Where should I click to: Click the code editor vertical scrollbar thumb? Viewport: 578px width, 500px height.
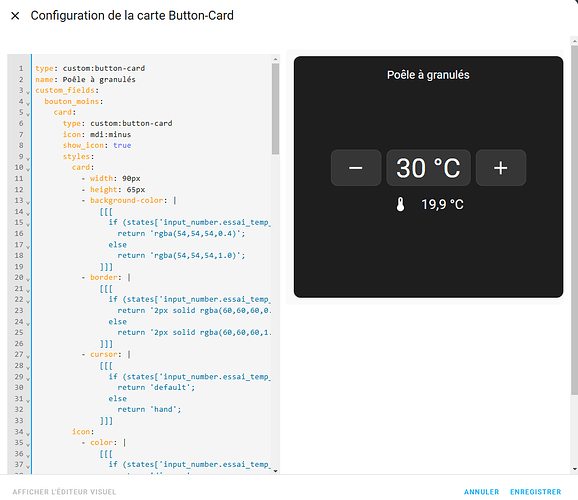275,109
